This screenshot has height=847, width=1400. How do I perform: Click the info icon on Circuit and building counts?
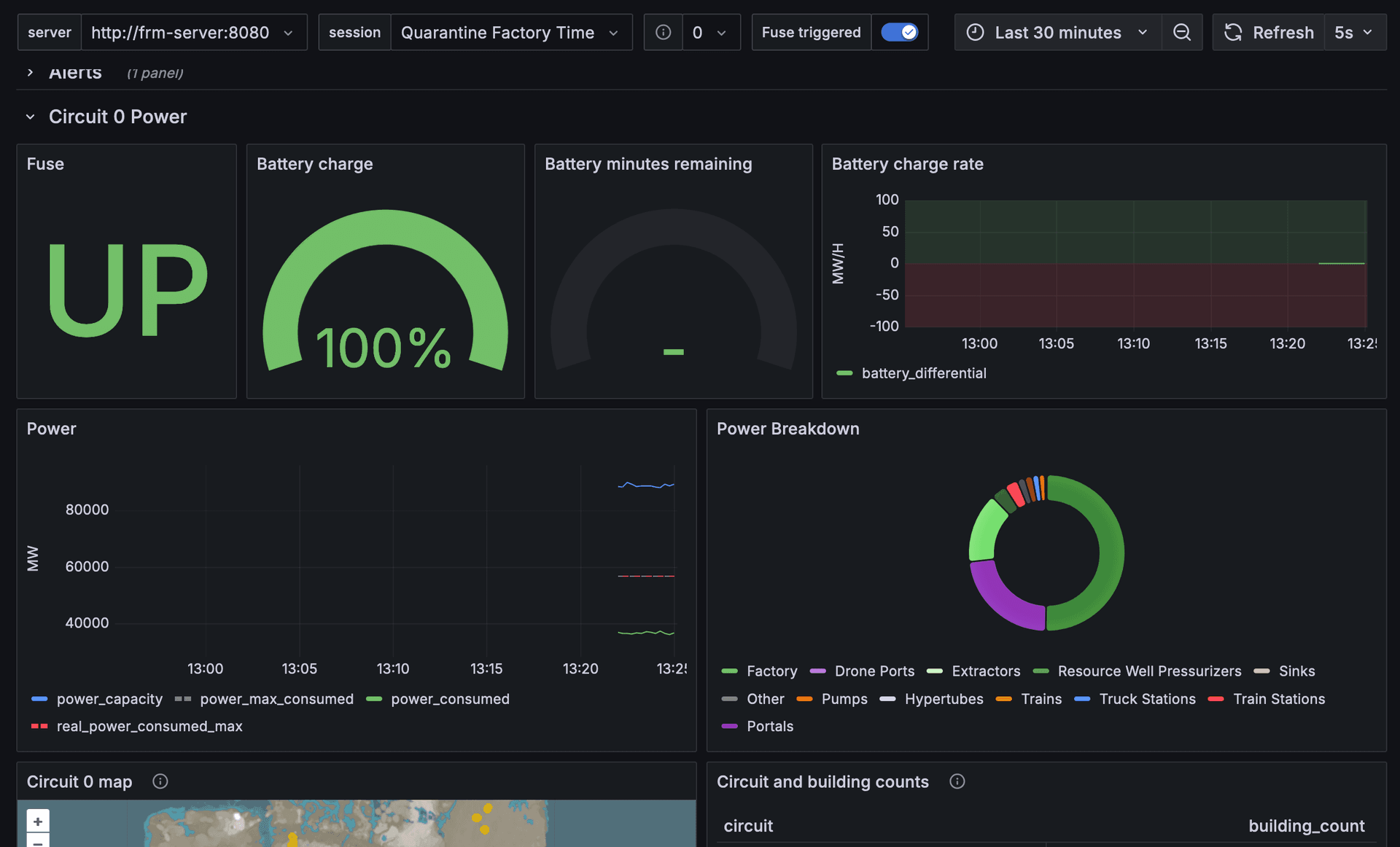coord(957,781)
